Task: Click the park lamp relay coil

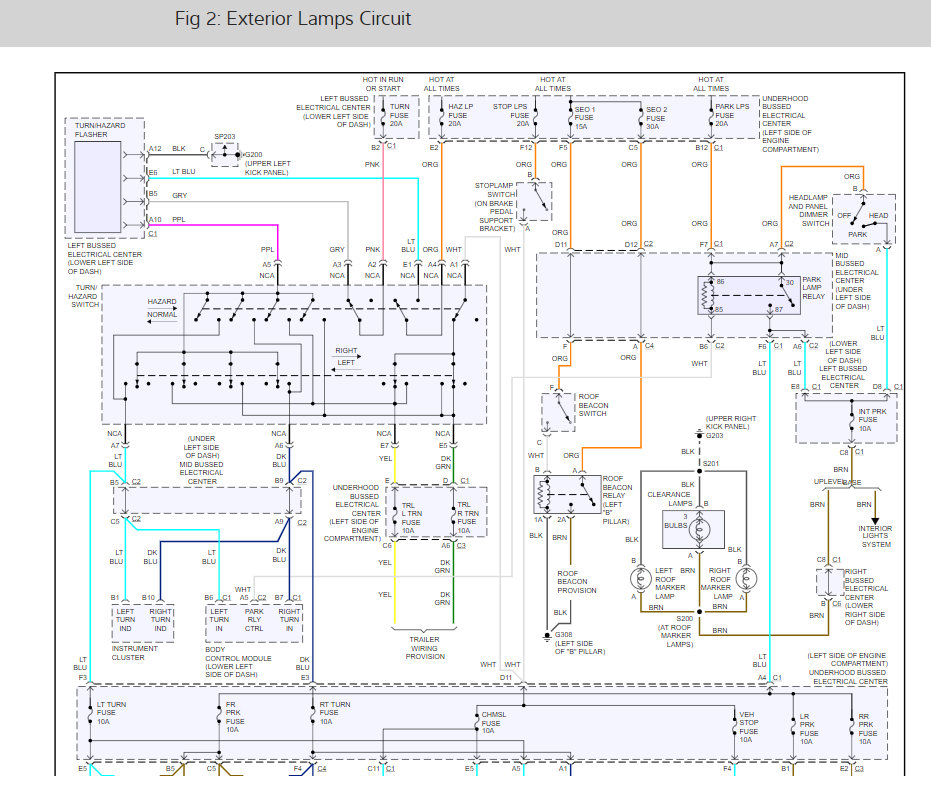Action: (x=708, y=296)
